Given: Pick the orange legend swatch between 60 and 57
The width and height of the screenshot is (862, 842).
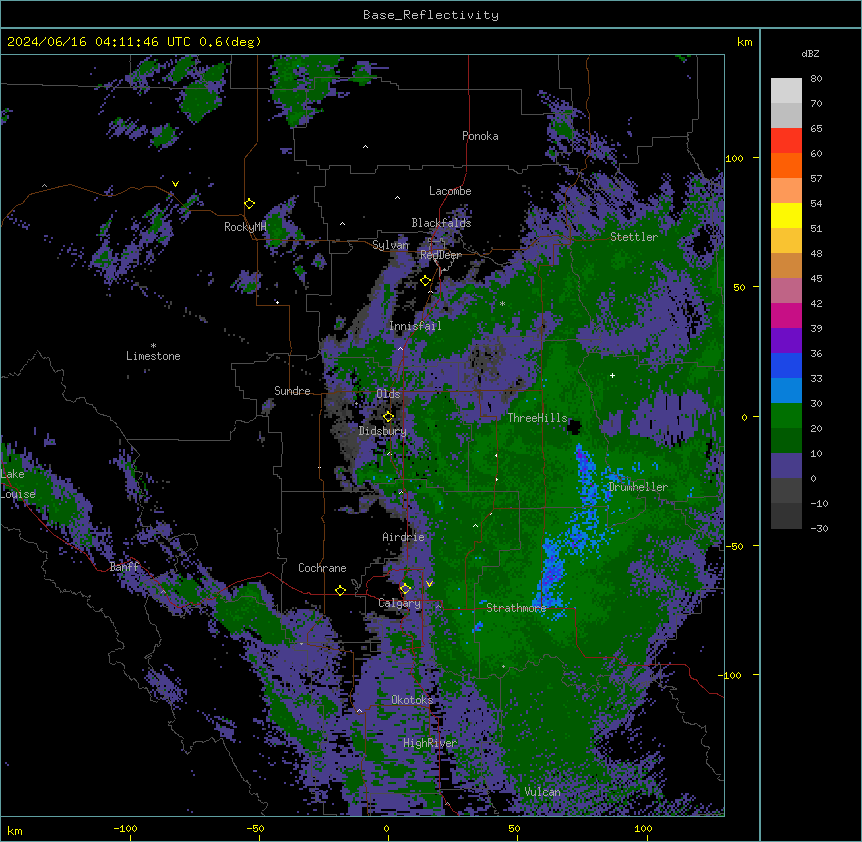Looking at the screenshot, I should (x=786, y=165).
